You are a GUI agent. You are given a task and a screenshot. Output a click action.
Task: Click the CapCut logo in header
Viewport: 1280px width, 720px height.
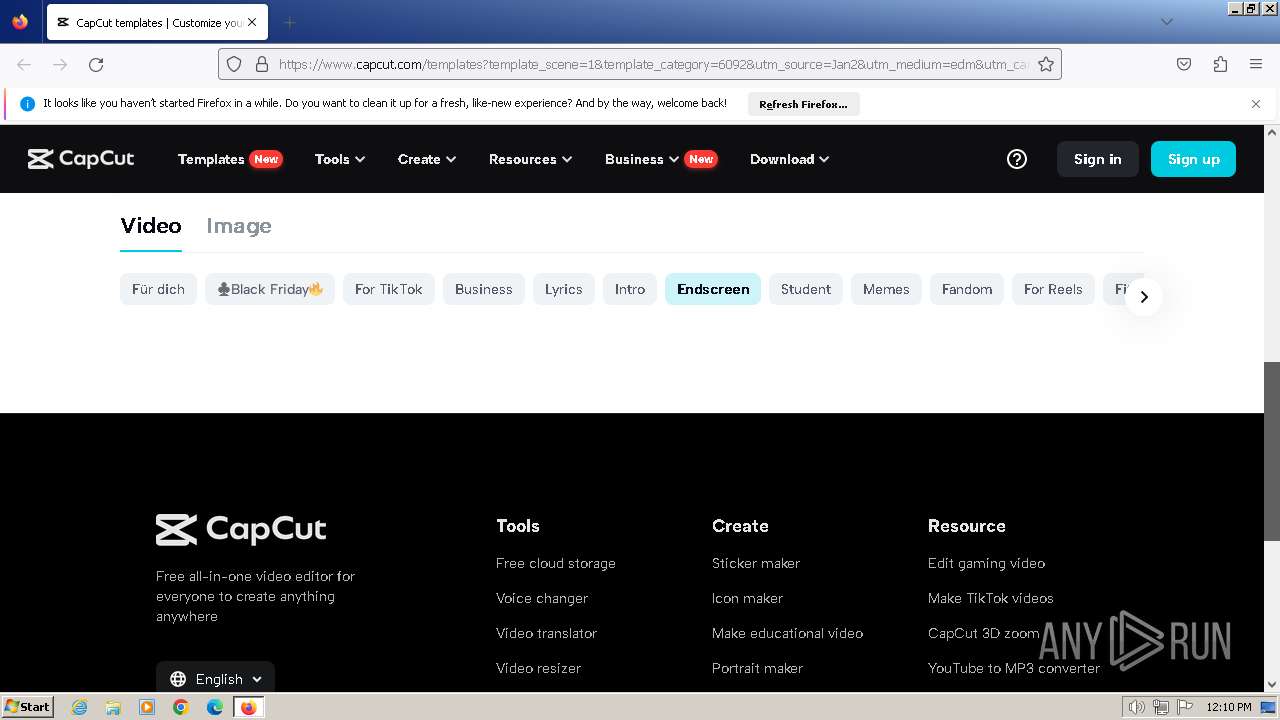point(81,159)
